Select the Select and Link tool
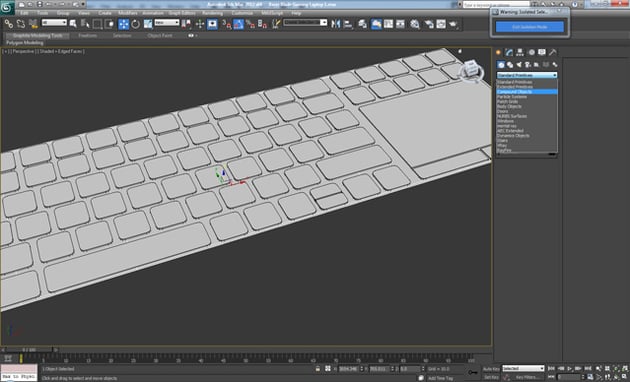 (x=8, y=24)
